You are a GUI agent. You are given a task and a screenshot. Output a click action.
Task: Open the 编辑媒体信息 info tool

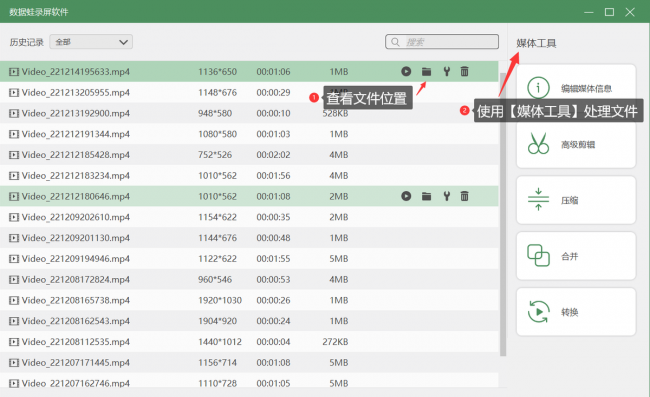click(x=576, y=88)
